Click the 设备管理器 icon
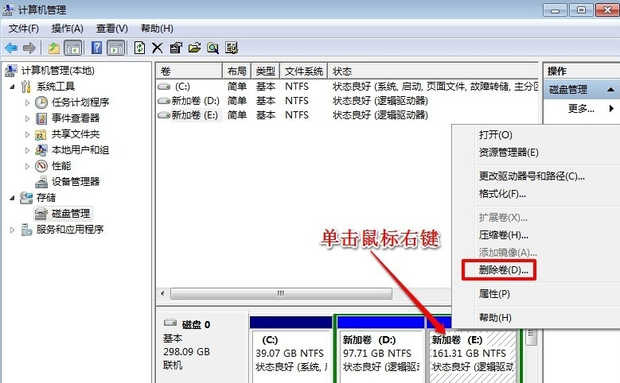Viewport: 620px width, 383px height. tap(41, 182)
